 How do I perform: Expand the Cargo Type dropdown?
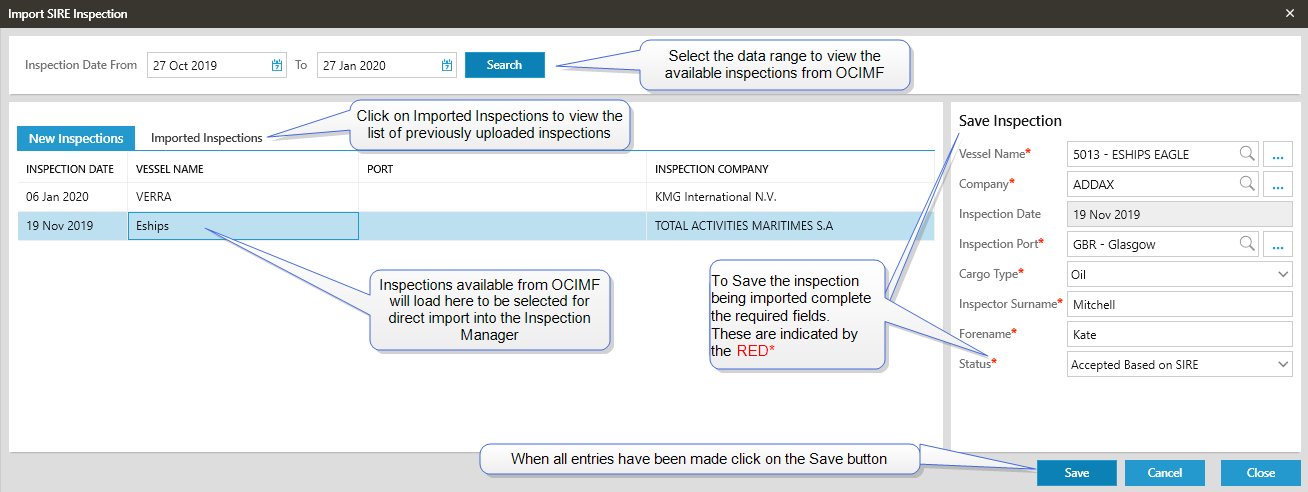click(1283, 274)
